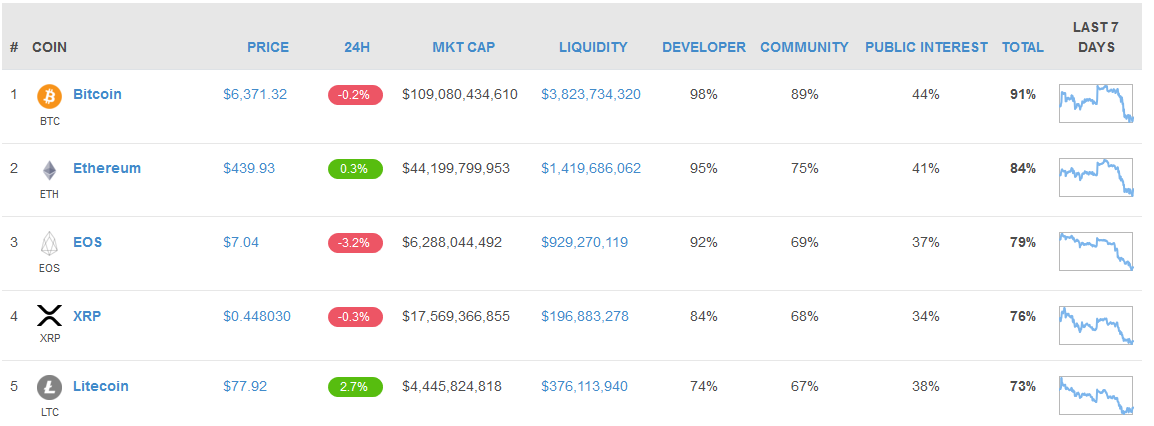
Task: Click the XRP black X logo icon
Action: (x=49, y=316)
